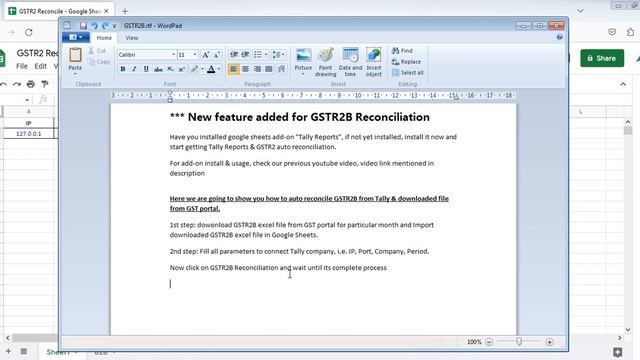The image size is (640, 360).
Task: Click the Google Sheets vertical scrollbar
Action: point(628,131)
